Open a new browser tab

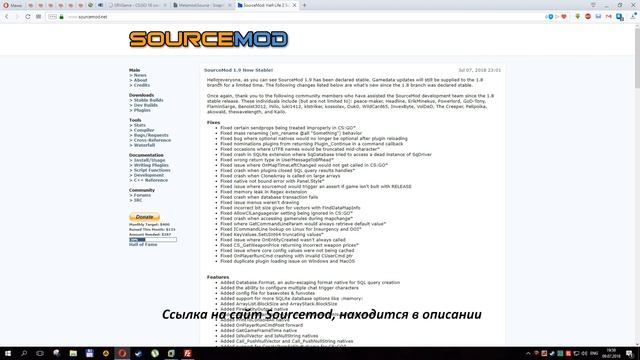[x=304, y=5]
